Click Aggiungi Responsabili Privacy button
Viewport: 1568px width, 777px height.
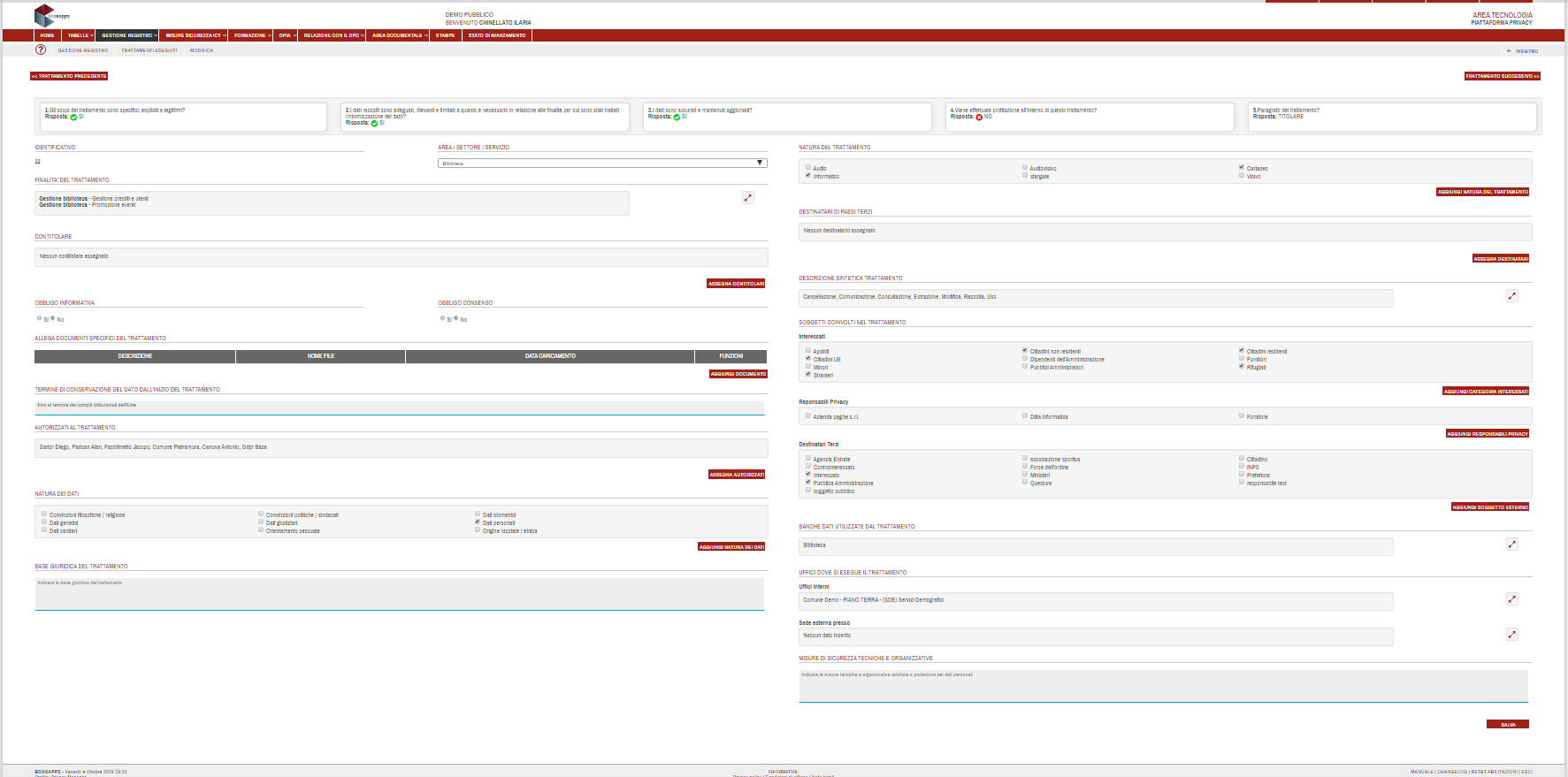tap(1488, 434)
